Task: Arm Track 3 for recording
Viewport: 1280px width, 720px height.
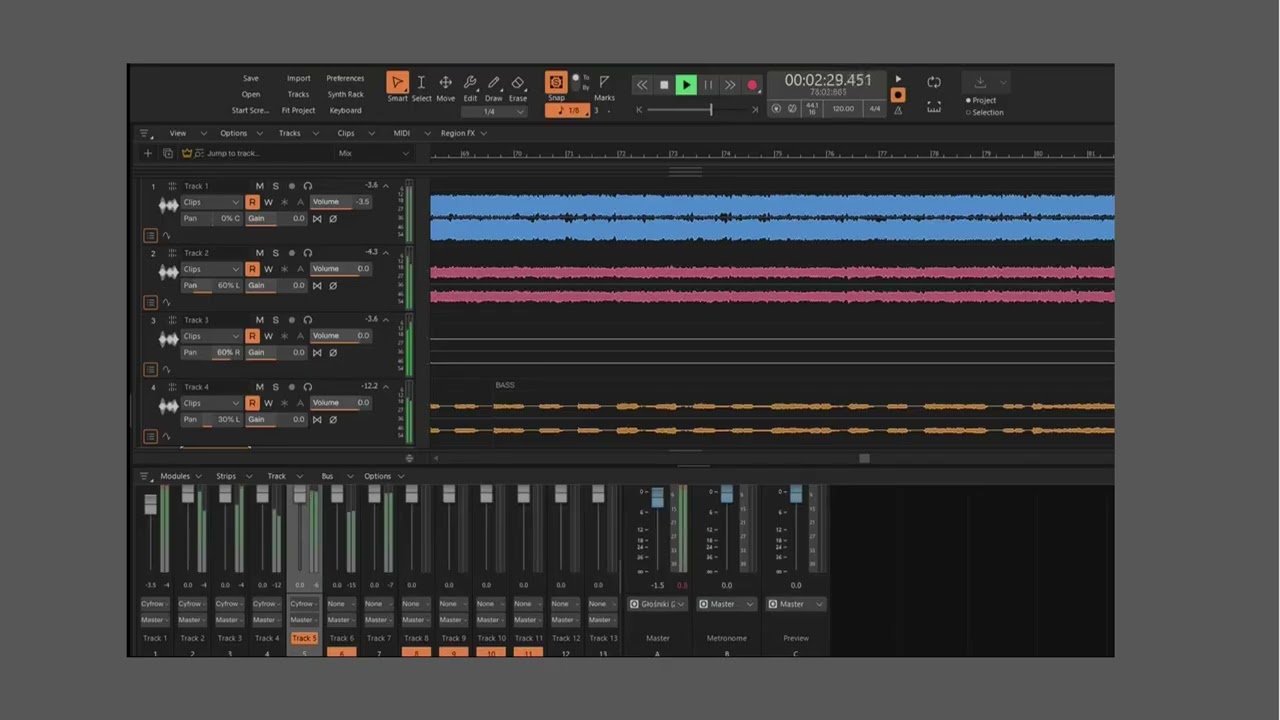Action: click(x=292, y=320)
